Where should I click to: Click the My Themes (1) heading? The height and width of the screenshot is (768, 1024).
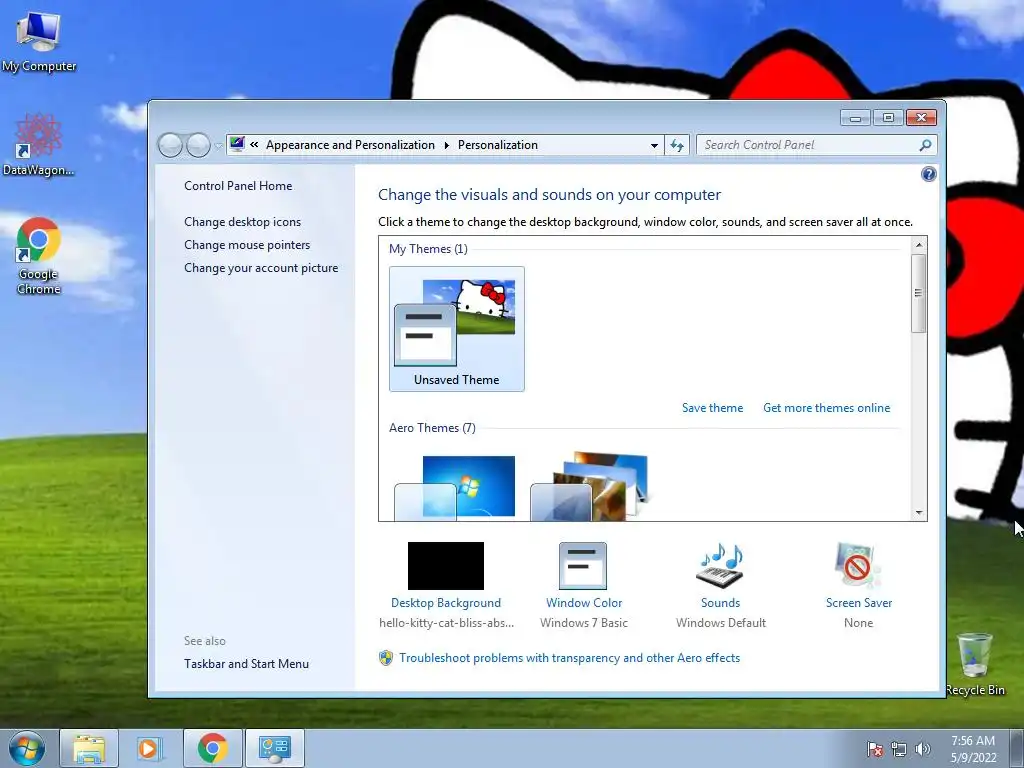point(428,249)
